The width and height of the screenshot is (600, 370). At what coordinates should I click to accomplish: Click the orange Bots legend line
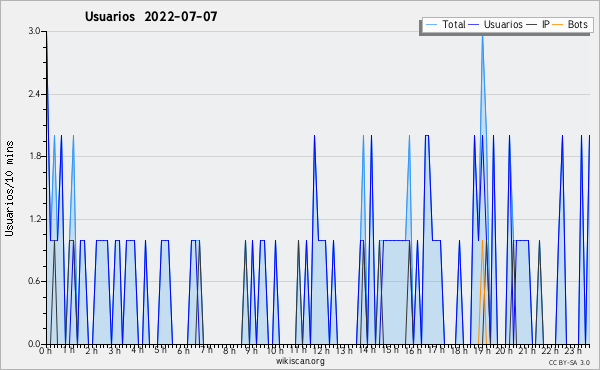[x=558, y=25]
